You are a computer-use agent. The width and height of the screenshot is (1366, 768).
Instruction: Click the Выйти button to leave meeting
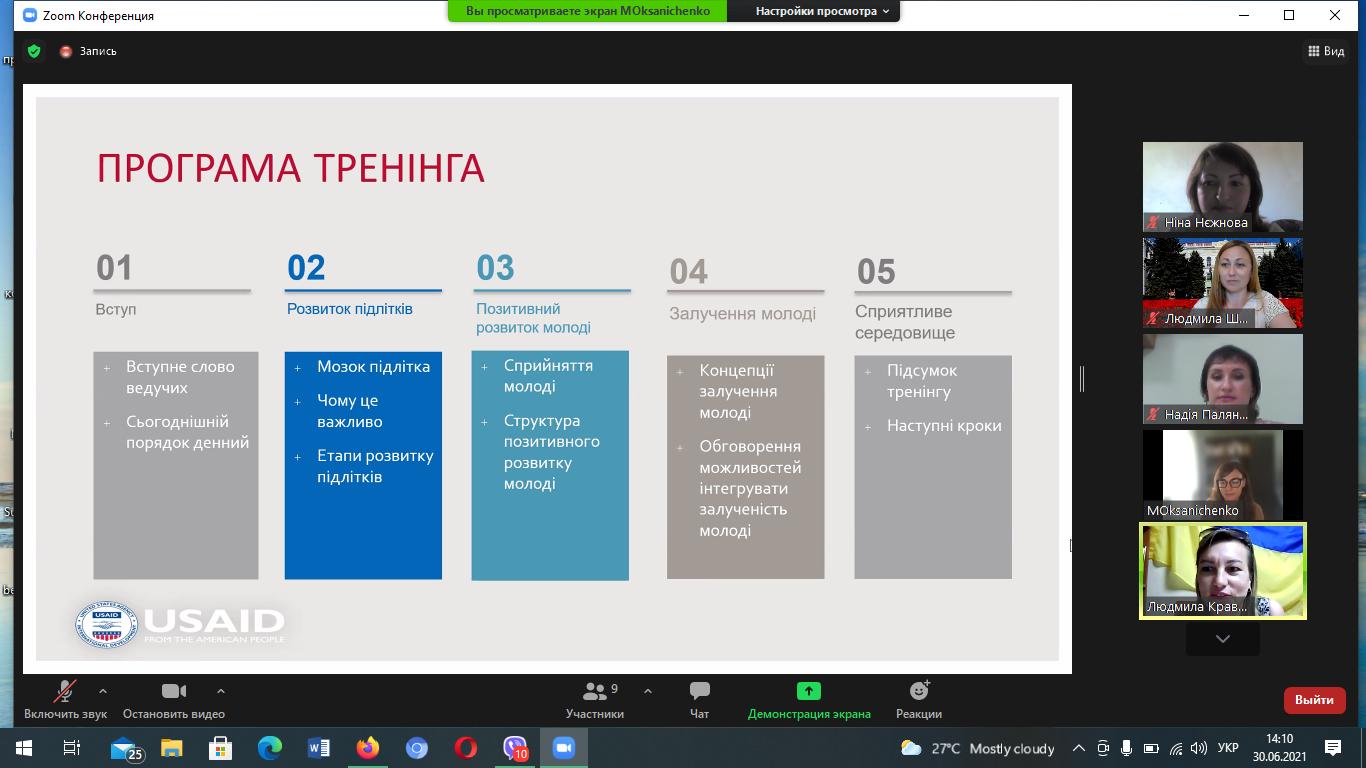1315,700
